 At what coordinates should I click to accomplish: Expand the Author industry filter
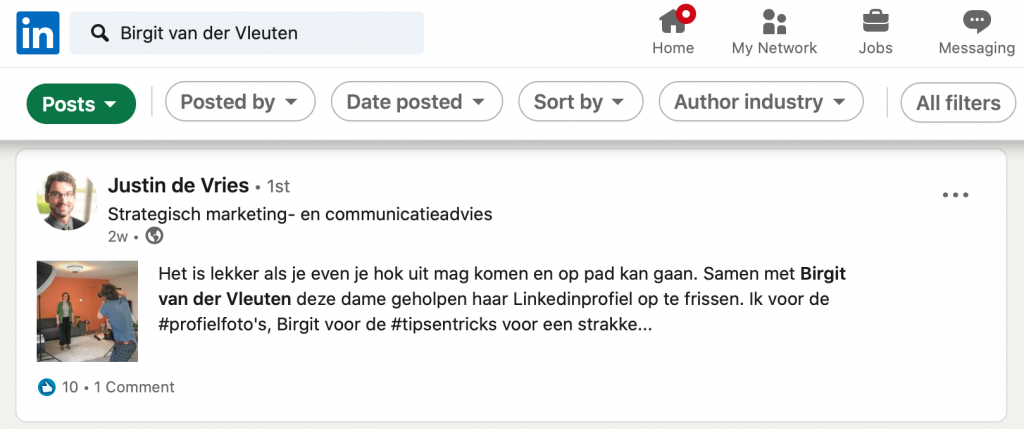[761, 101]
